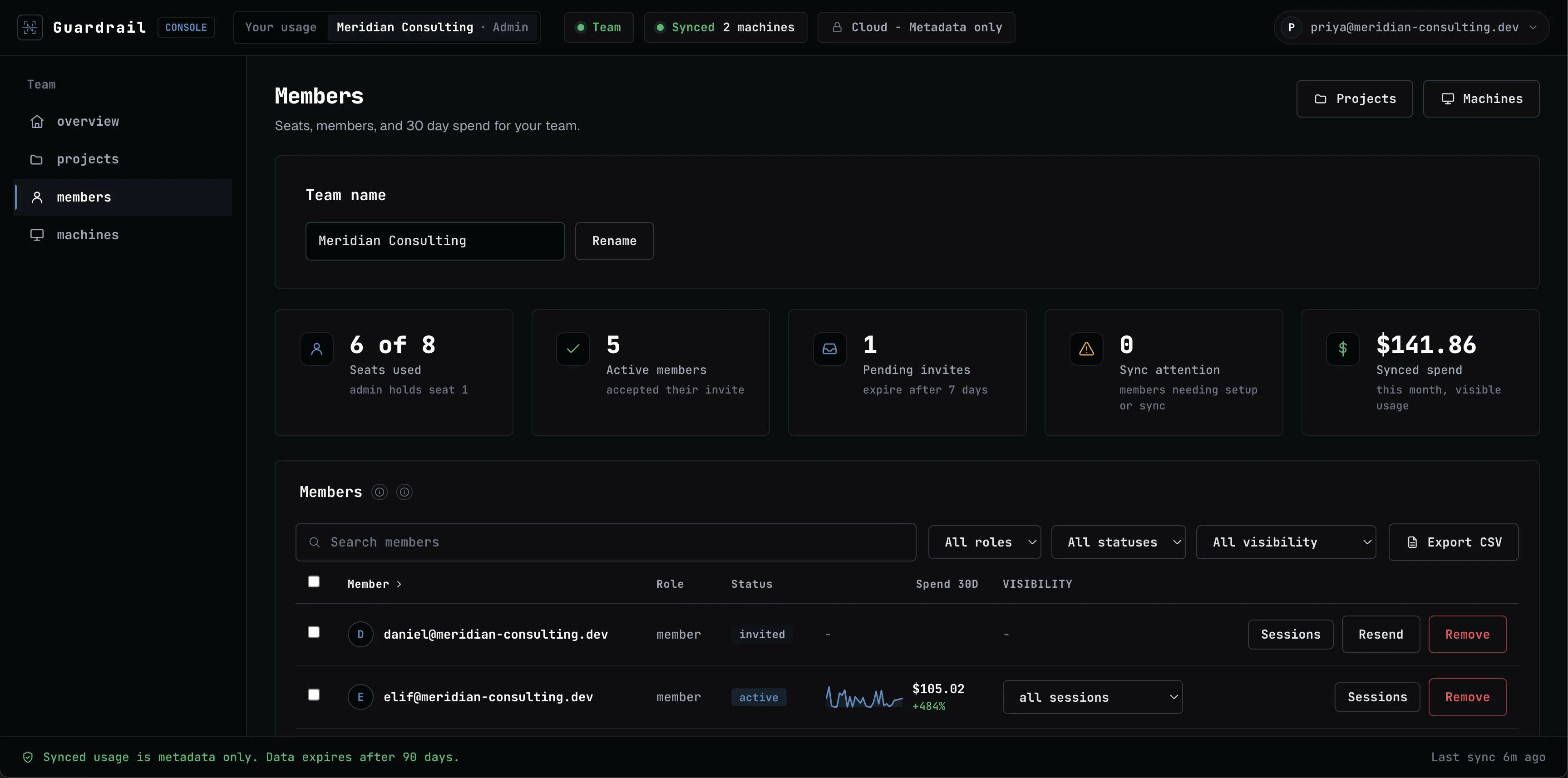This screenshot has height=778, width=1568.
Task: Expand the priya@meridian-consulting.dev account menu
Action: pos(1411,27)
